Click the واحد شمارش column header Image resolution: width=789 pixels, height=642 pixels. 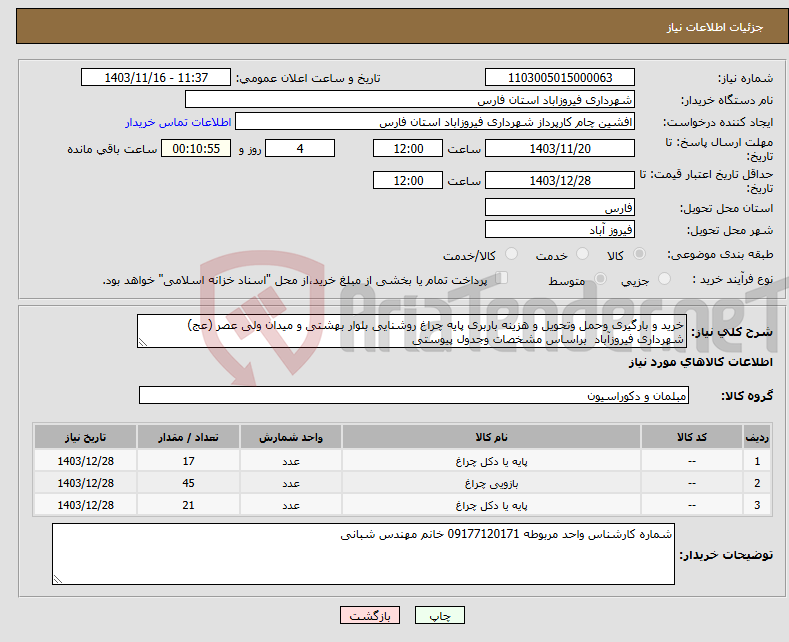coord(291,437)
